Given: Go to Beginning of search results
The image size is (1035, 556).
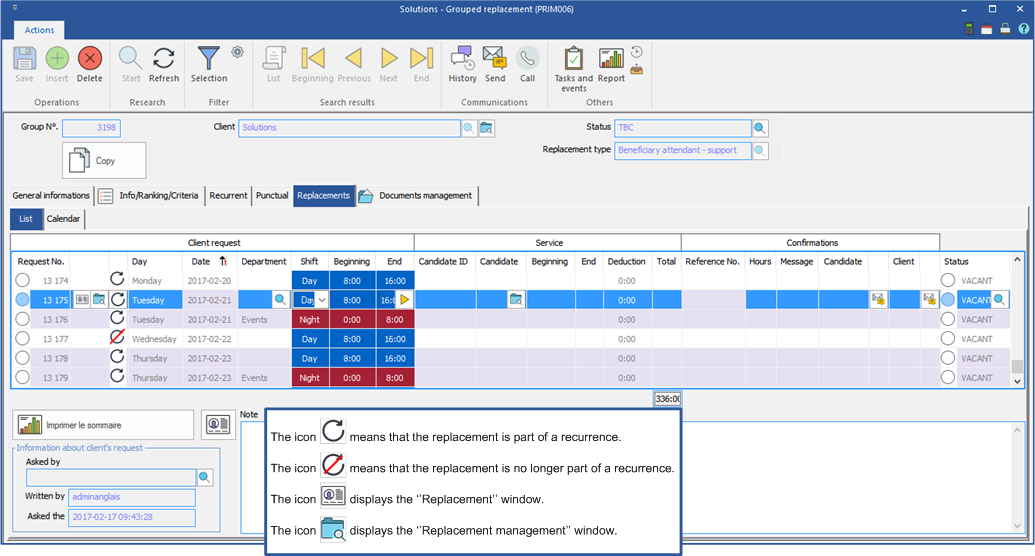Looking at the screenshot, I should [x=313, y=59].
